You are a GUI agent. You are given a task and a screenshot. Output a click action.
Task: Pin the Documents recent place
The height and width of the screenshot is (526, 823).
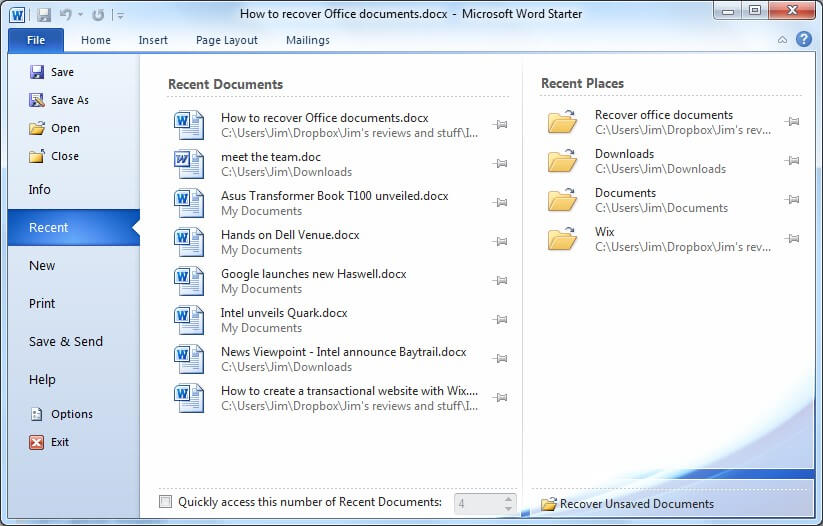[x=792, y=199]
